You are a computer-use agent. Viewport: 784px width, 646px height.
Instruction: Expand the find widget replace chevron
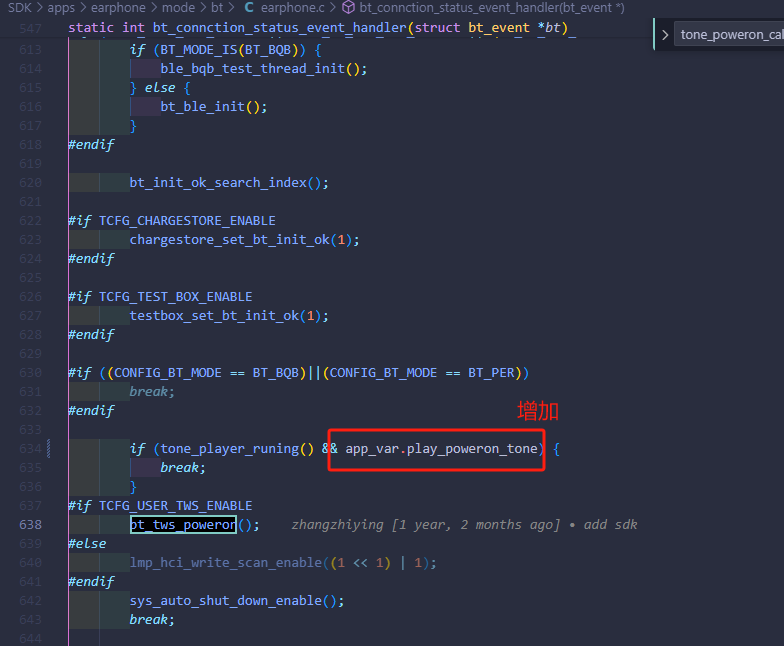point(665,35)
